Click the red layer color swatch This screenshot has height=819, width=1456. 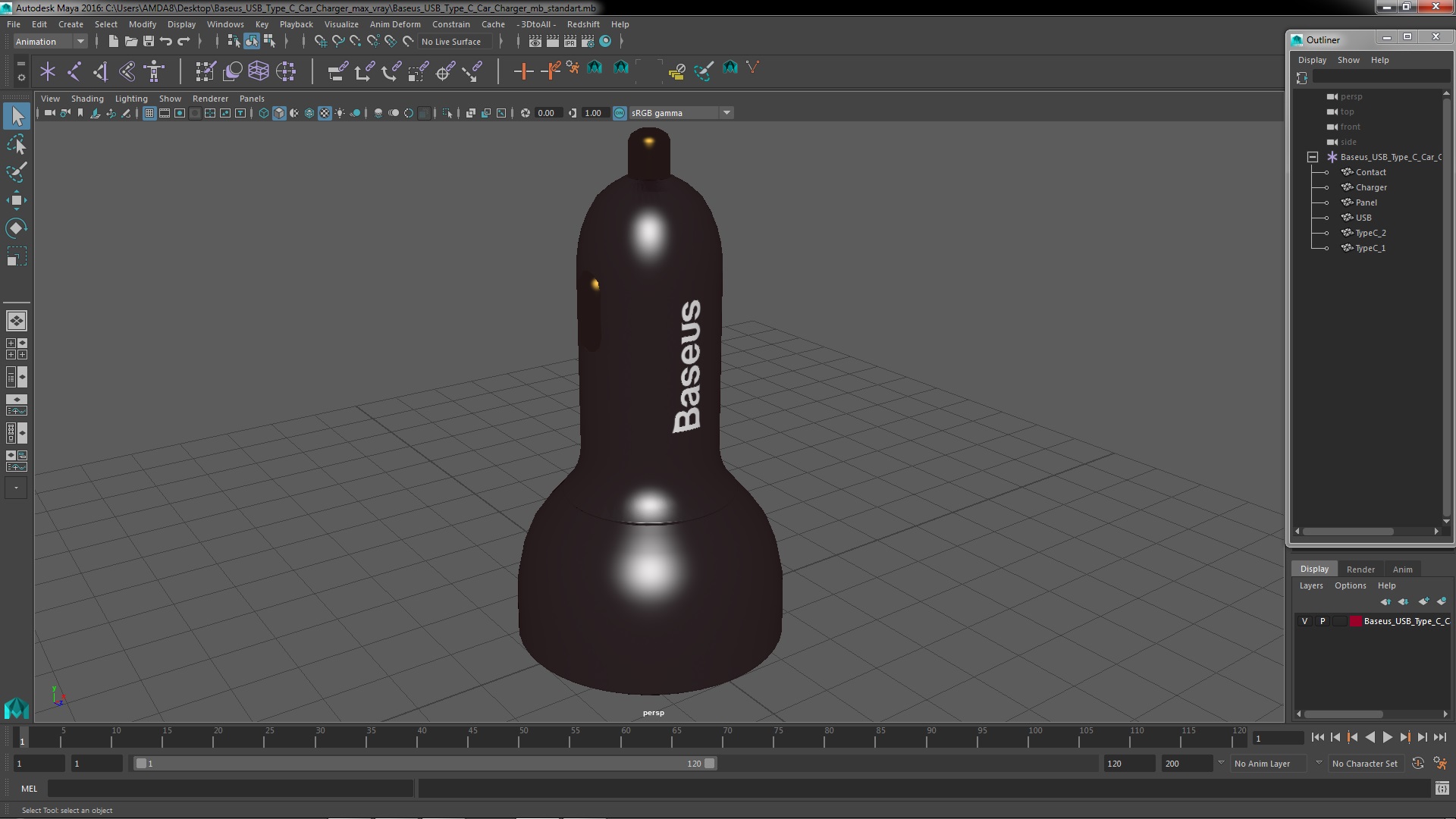(1355, 621)
